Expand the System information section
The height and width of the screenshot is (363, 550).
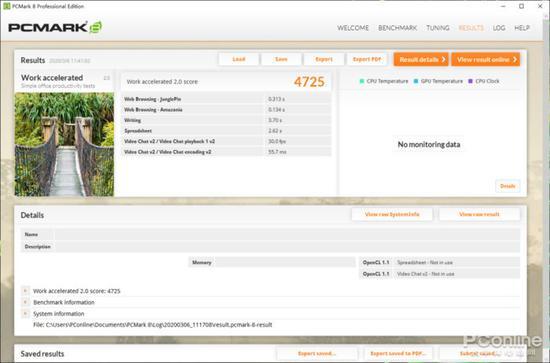pyautogui.click(x=25, y=314)
